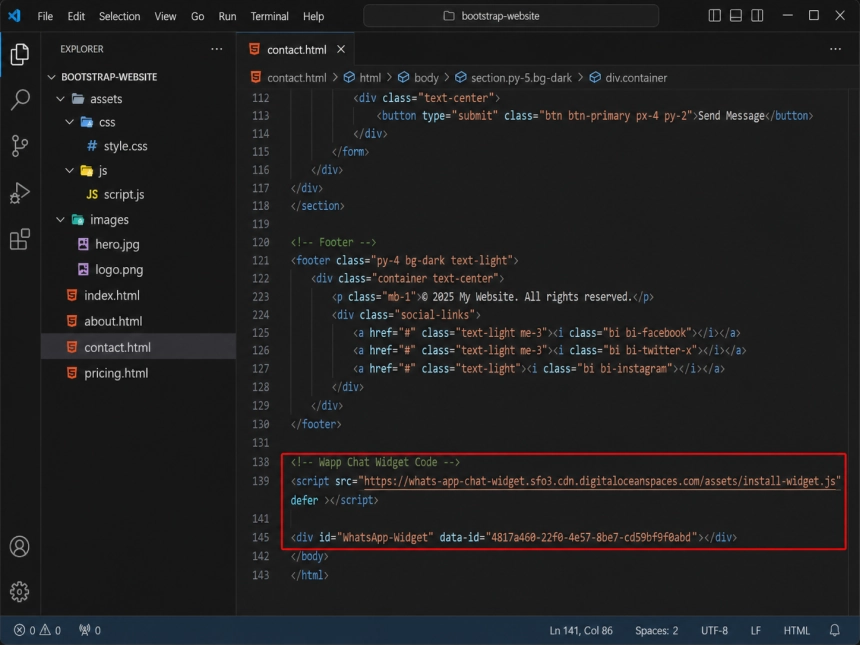860x645 pixels.
Task: Click the HTML icon on contact.html tab
Action: click(254, 49)
